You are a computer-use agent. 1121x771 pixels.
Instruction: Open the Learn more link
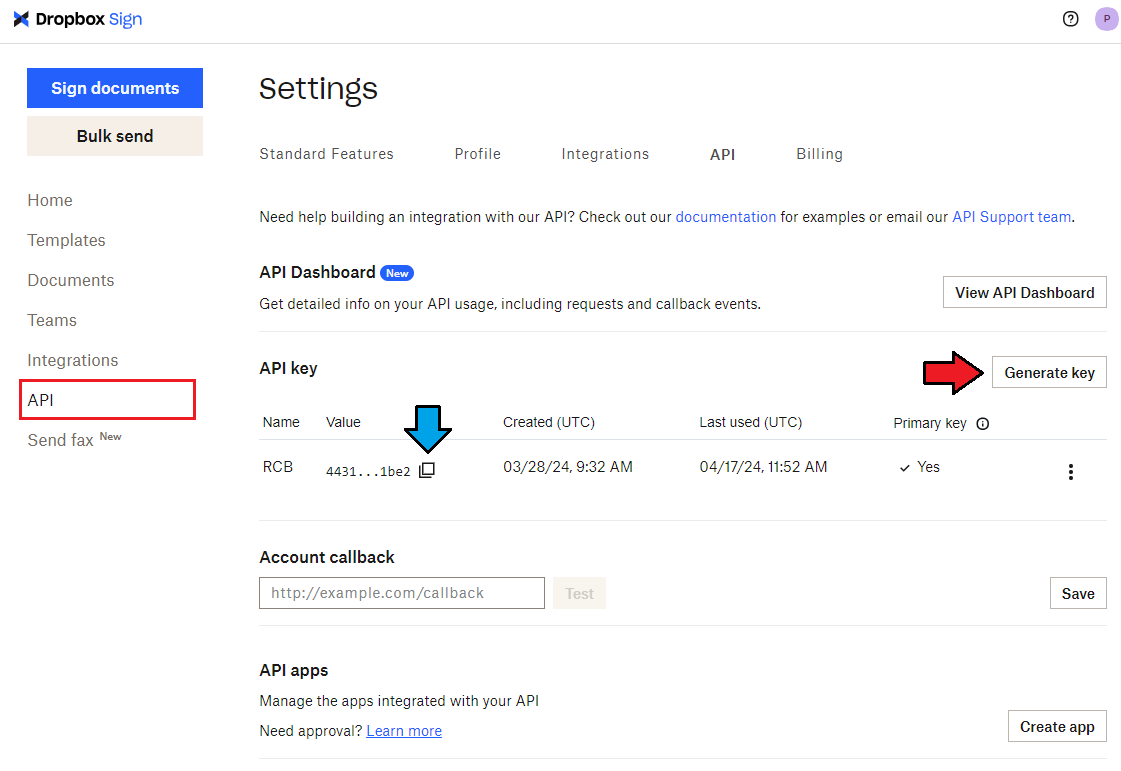pos(404,731)
